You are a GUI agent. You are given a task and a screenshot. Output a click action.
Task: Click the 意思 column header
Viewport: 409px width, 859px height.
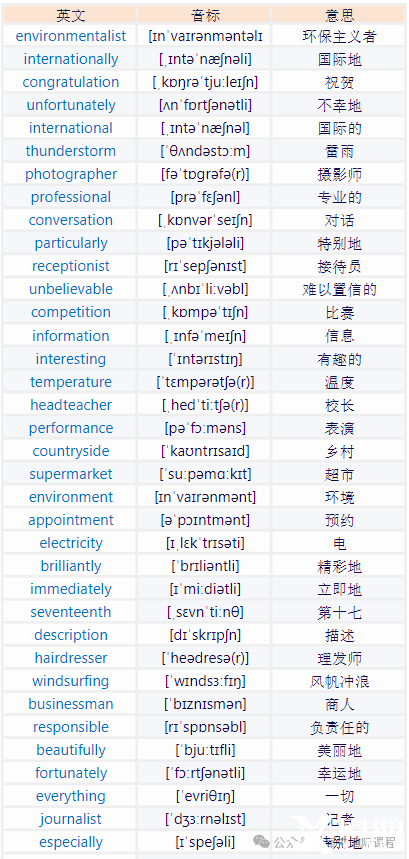coord(339,15)
